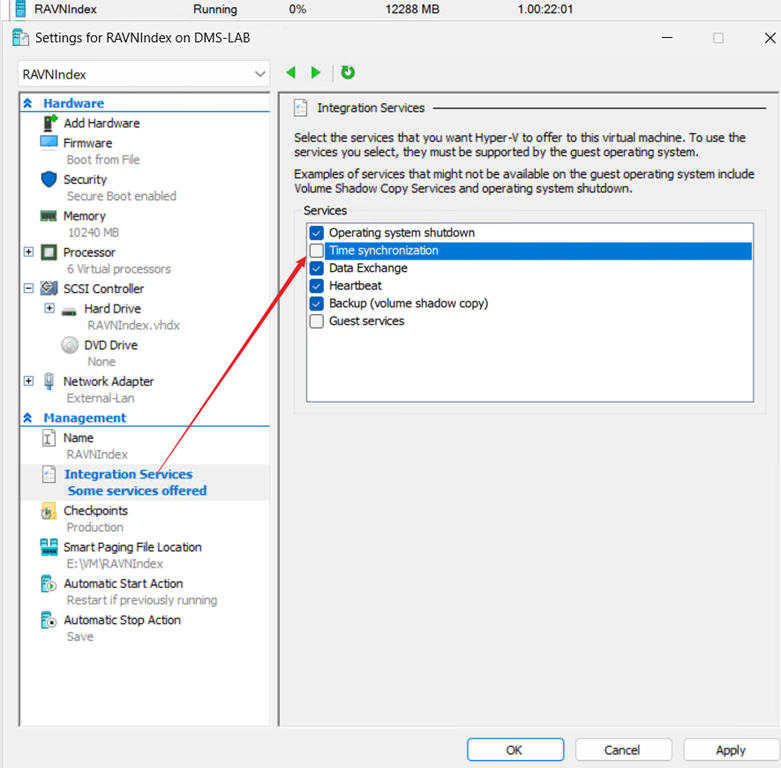Enable Time synchronization checkbox
The image size is (781, 768).
pyautogui.click(x=316, y=250)
